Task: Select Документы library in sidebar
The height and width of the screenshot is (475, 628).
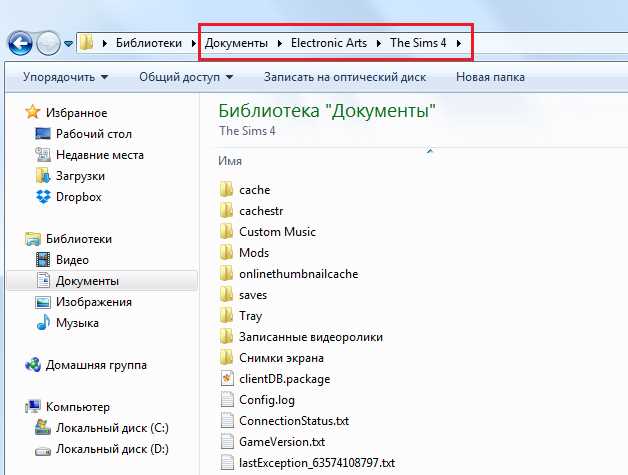Action: [x=102, y=281]
